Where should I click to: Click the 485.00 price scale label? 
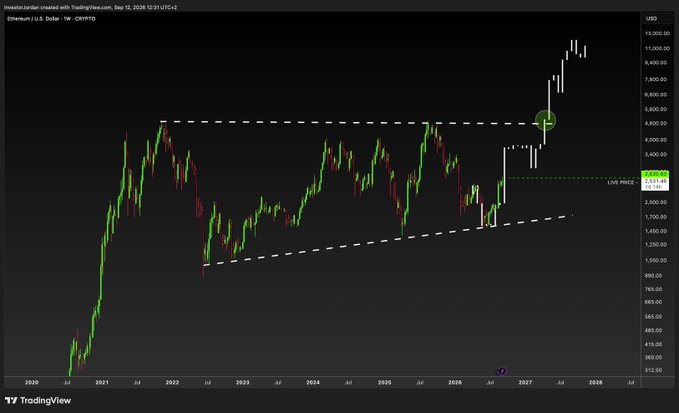point(653,331)
